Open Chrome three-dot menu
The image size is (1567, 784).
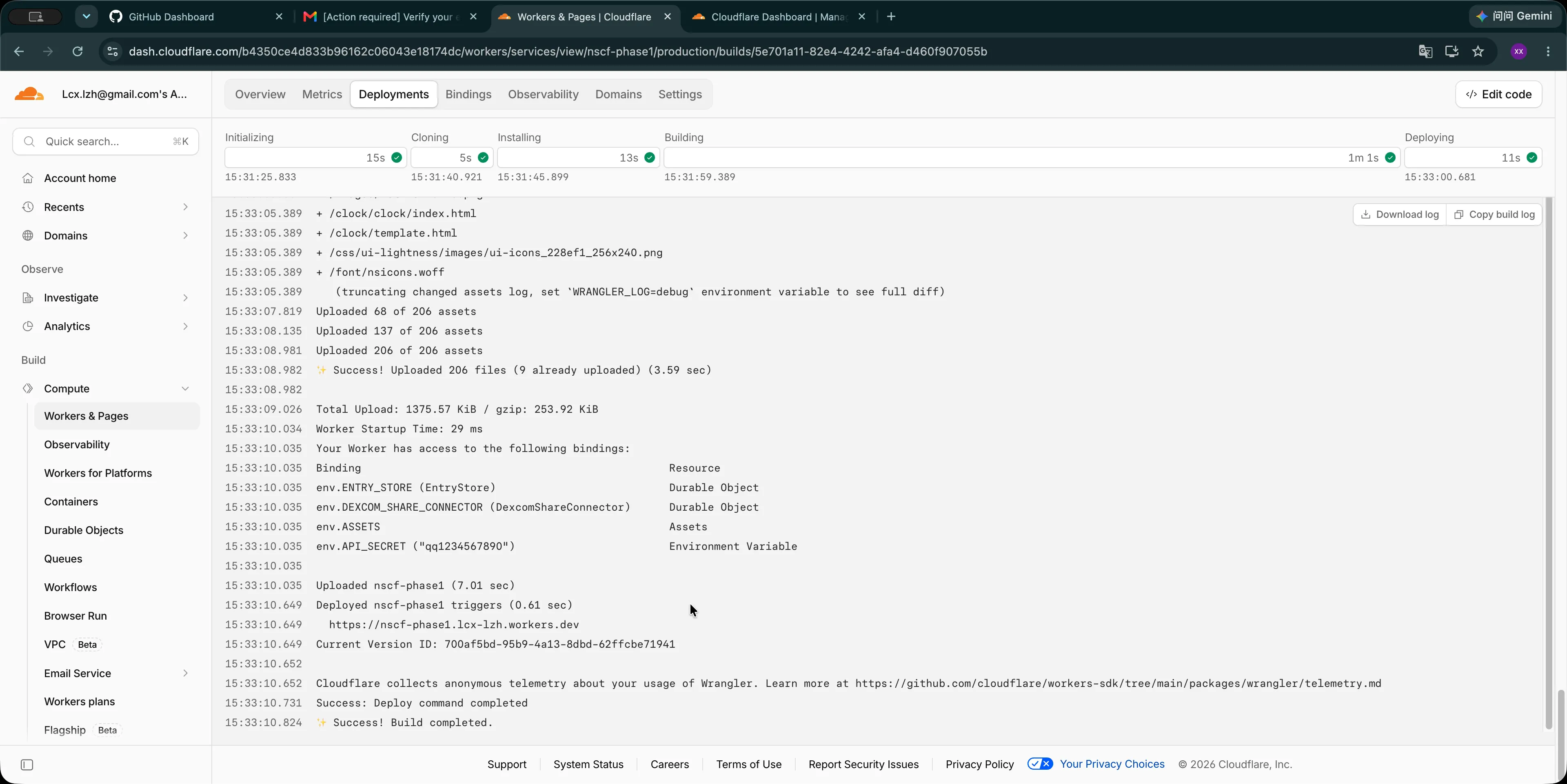pyautogui.click(x=1548, y=52)
